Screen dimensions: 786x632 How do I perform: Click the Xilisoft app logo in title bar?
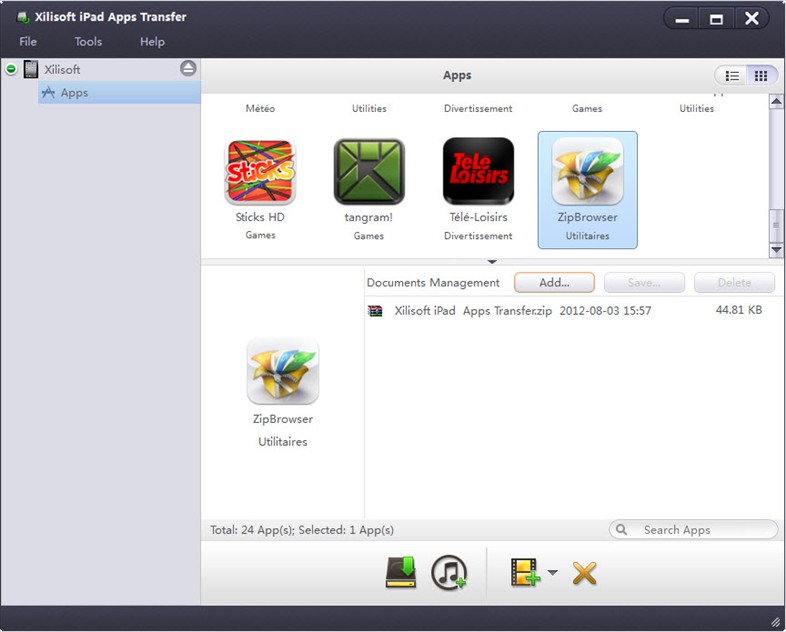23,18
